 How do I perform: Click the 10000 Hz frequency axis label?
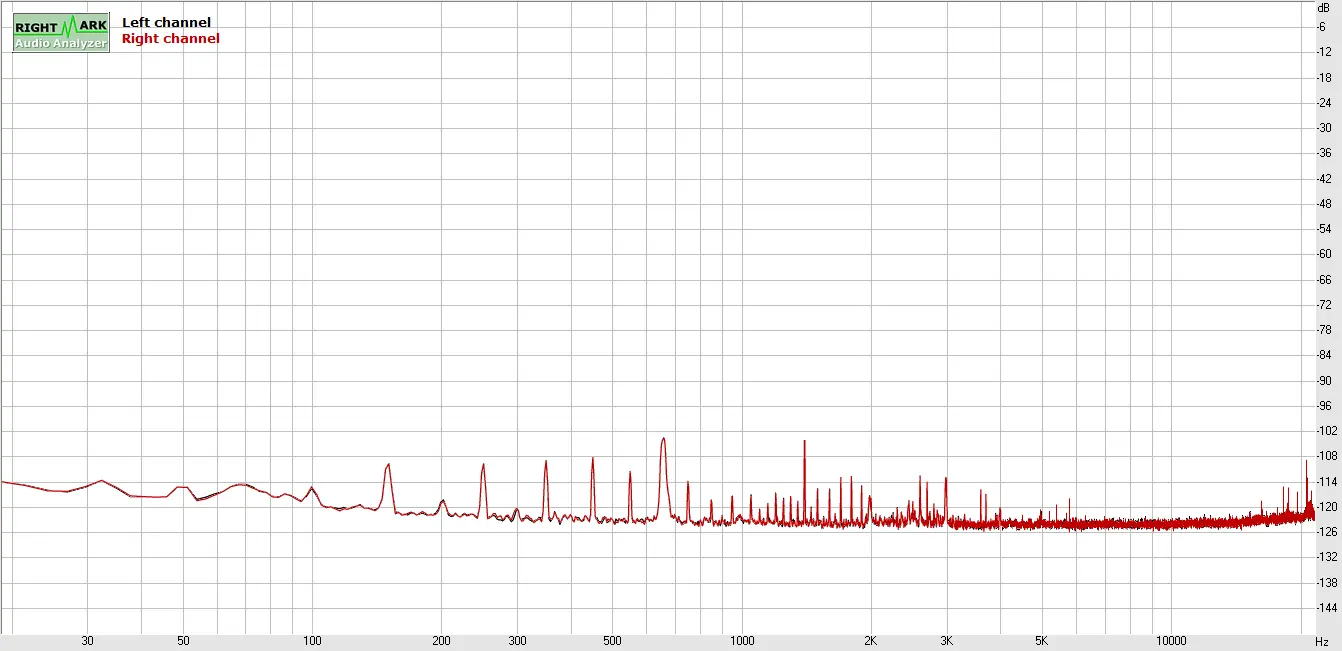coord(1171,641)
